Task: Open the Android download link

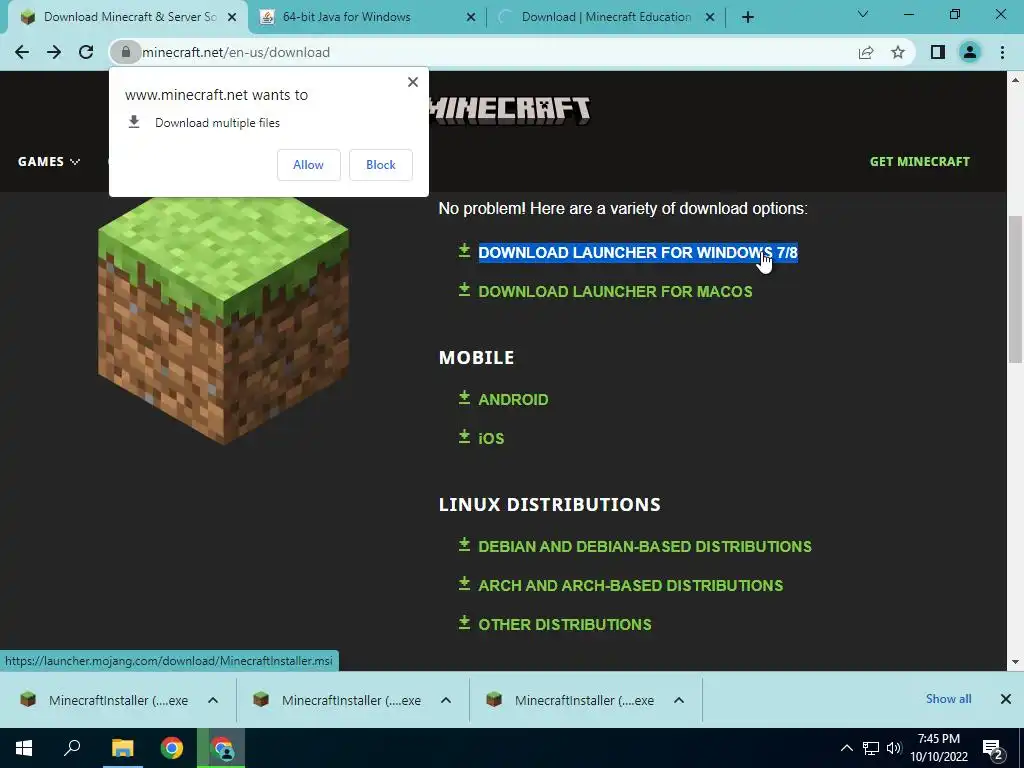Action: [513, 400]
